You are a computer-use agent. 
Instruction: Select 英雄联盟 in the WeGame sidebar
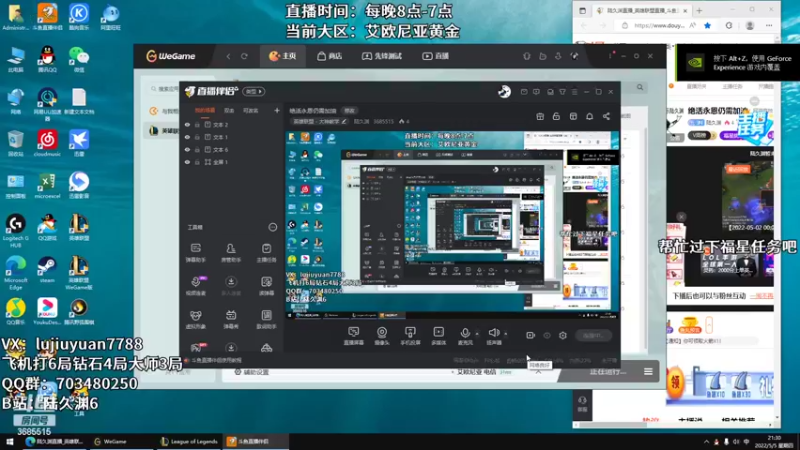[164, 131]
